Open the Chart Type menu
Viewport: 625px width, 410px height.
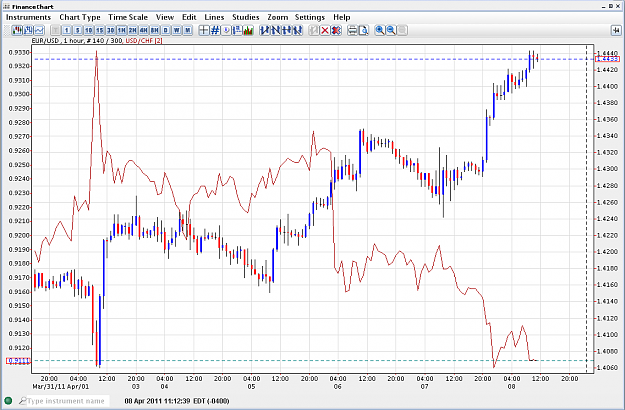(80, 17)
